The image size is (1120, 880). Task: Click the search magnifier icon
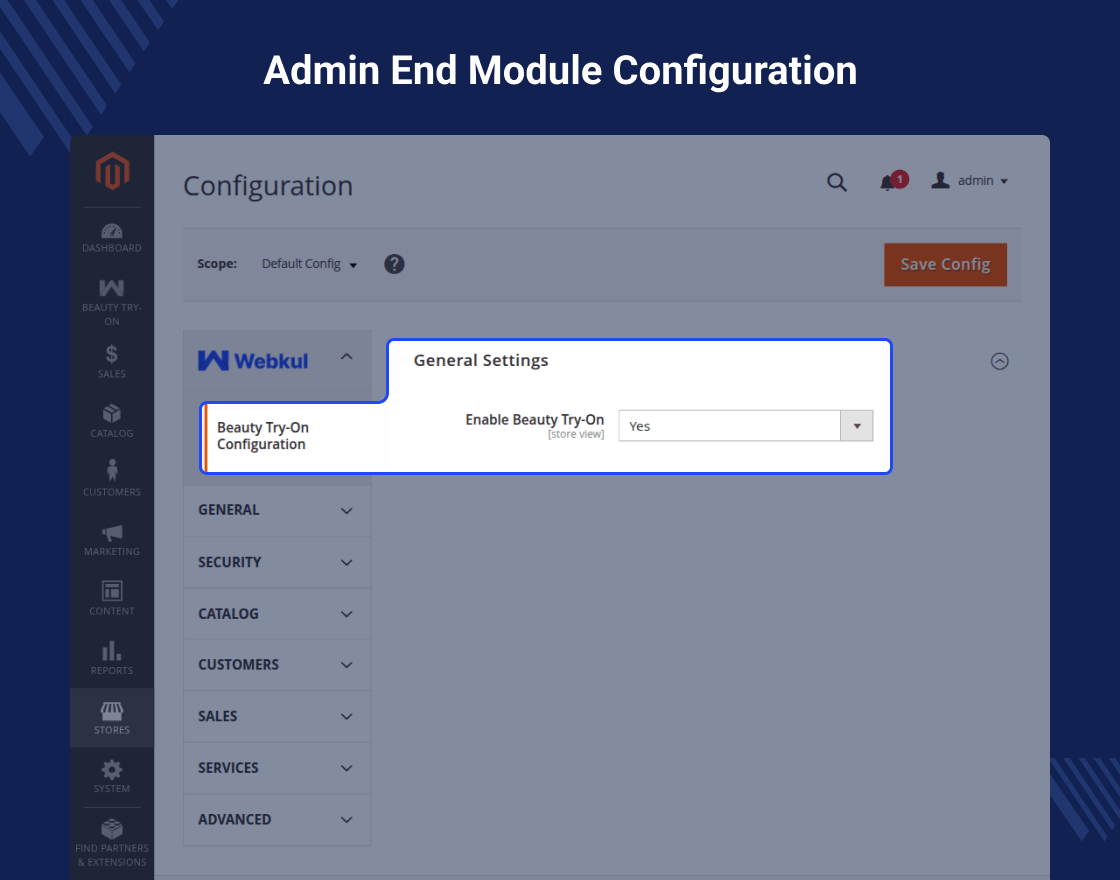tap(837, 182)
